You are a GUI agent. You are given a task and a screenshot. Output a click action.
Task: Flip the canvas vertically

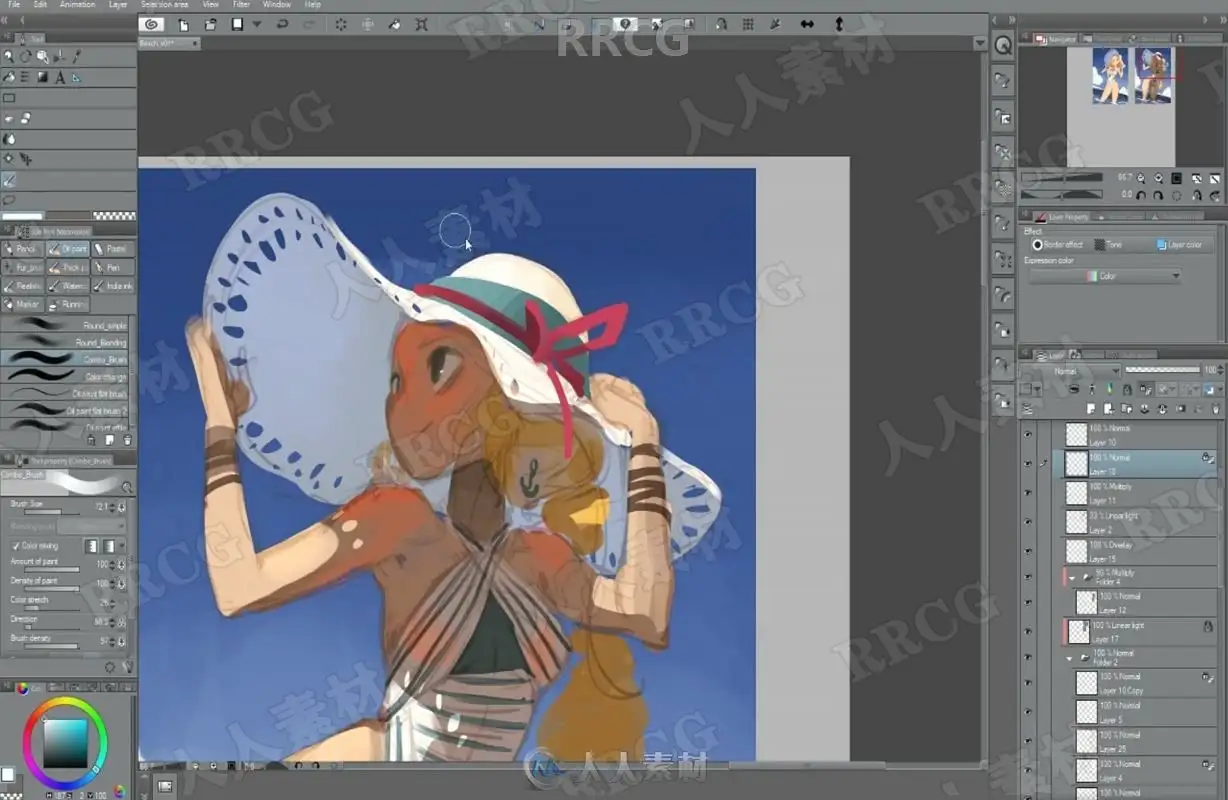point(838,24)
